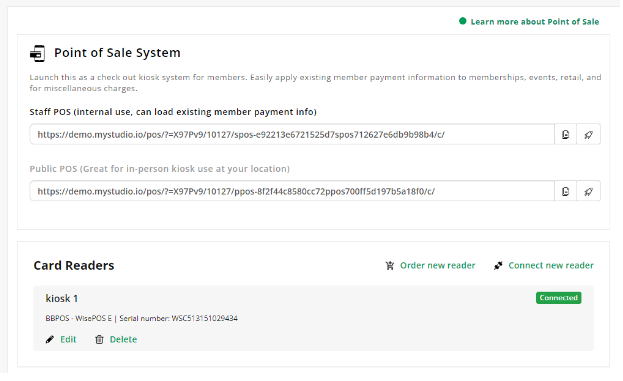623x381 pixels.
Task: Delete the kiosk 1 card reader
Action: click(123, 339)
